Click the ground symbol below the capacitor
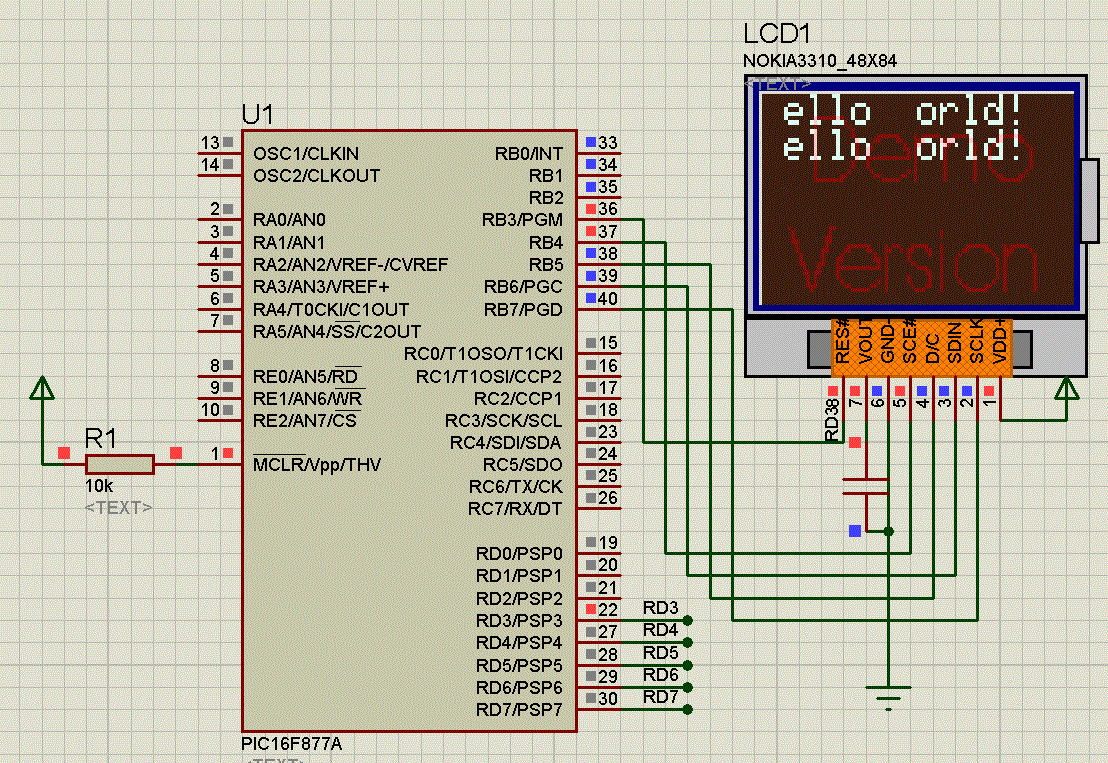Viewport: 1108px width, 763px height. coord(889,694)
